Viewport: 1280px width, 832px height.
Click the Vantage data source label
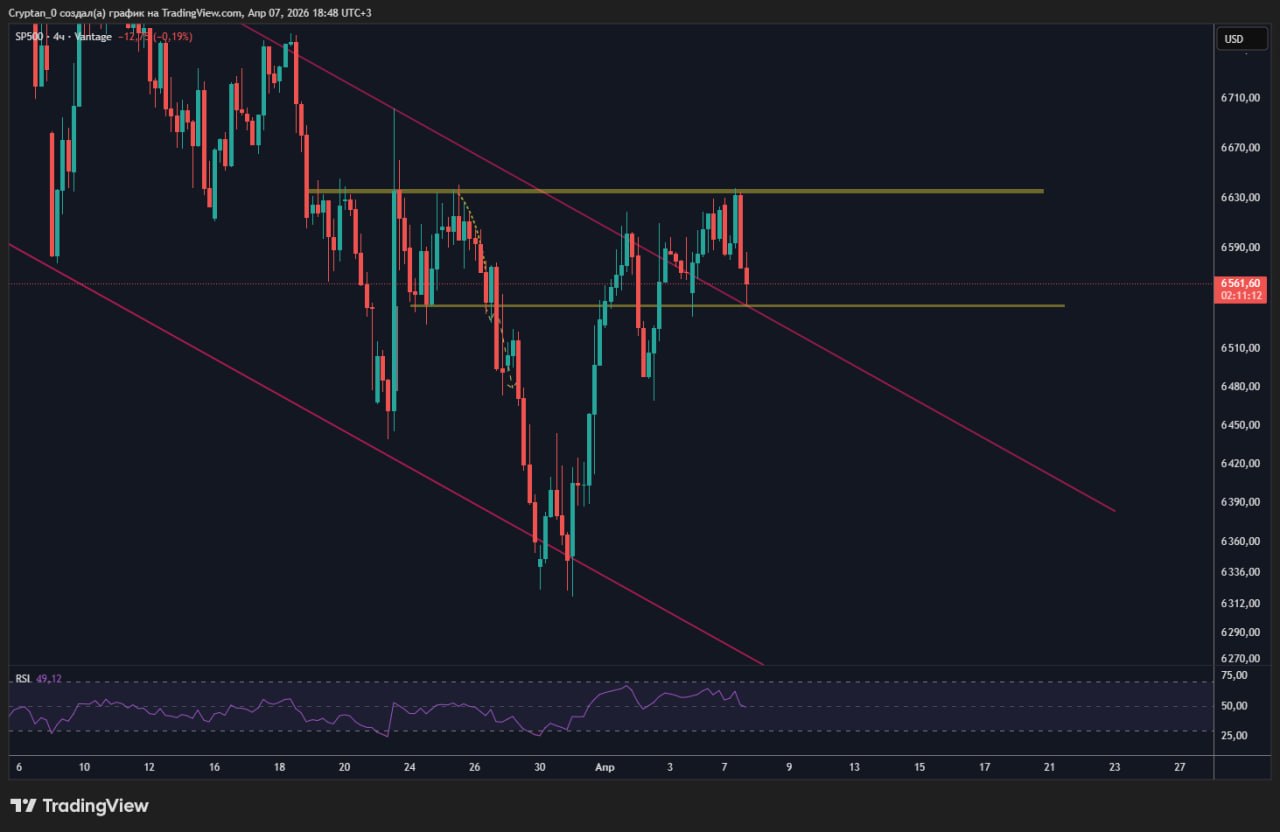(x=93, y=37)
